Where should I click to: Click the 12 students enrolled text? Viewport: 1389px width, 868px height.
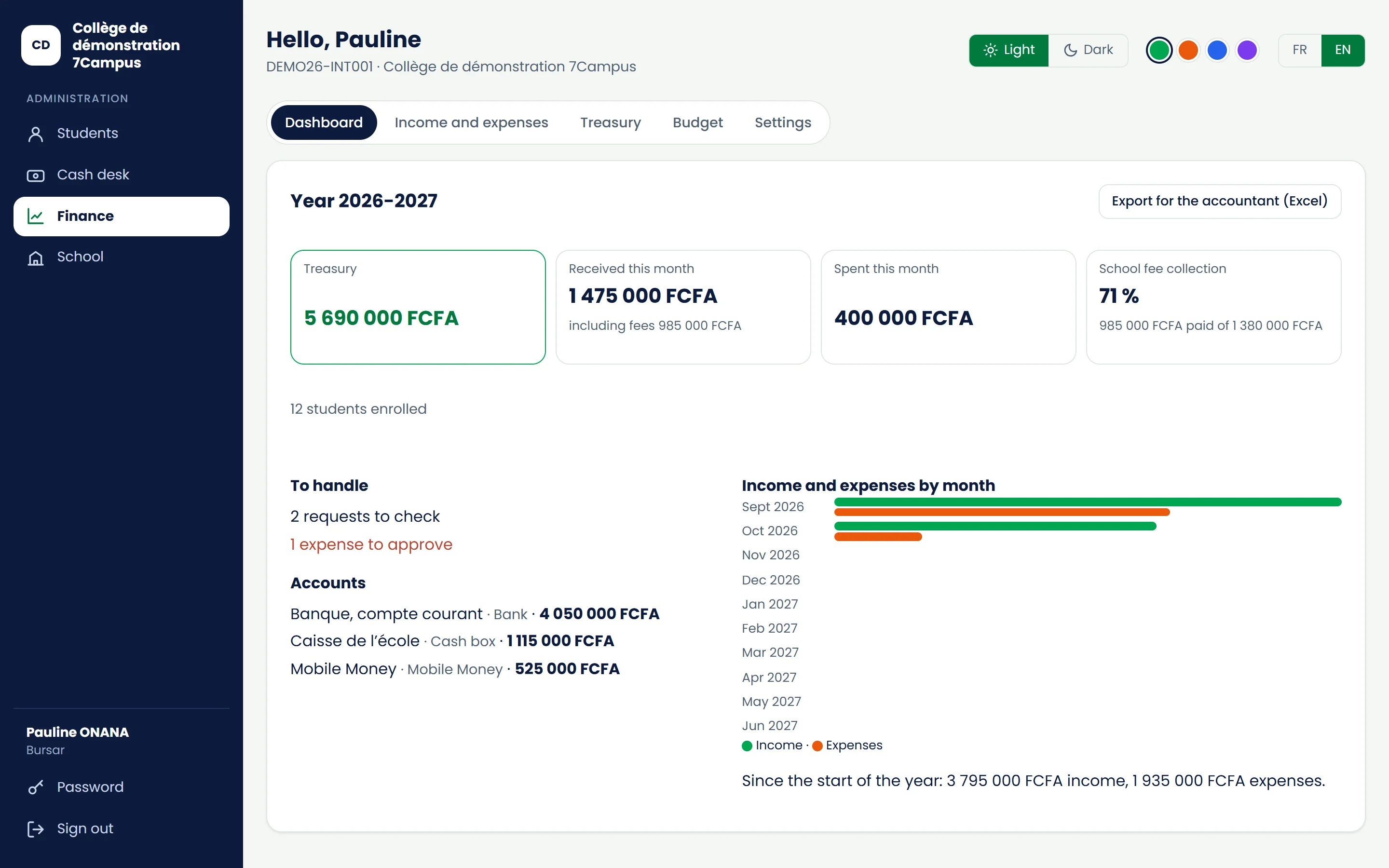click(x=358, y=409)
